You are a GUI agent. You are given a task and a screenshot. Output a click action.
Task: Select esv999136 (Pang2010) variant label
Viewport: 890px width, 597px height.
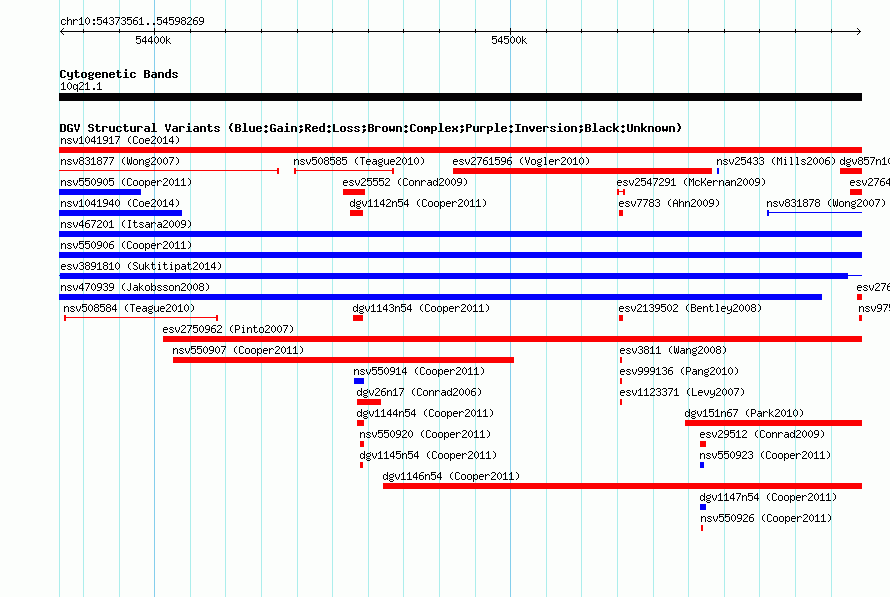679,371
